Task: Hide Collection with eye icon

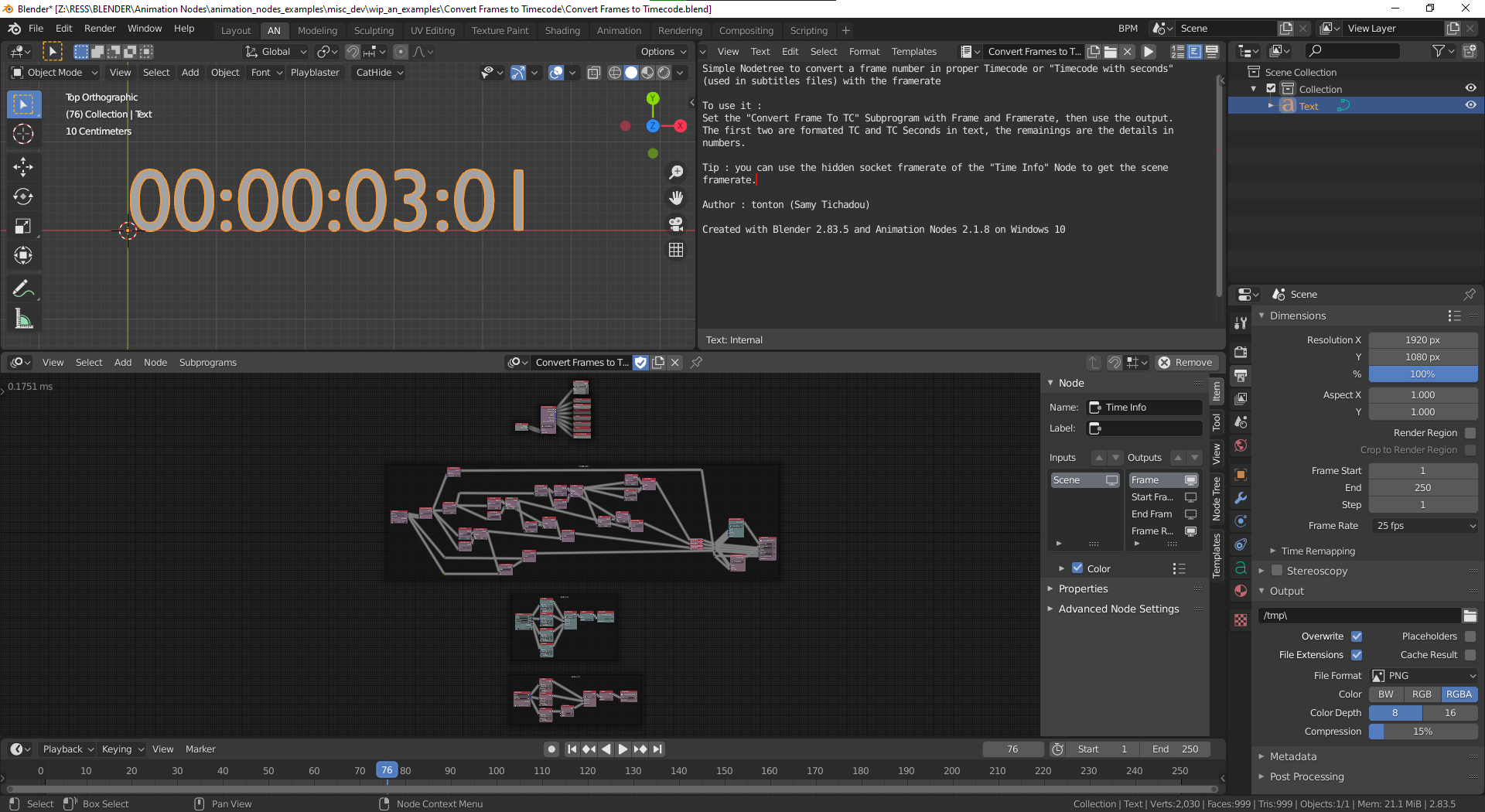Action: point(1470,88)
